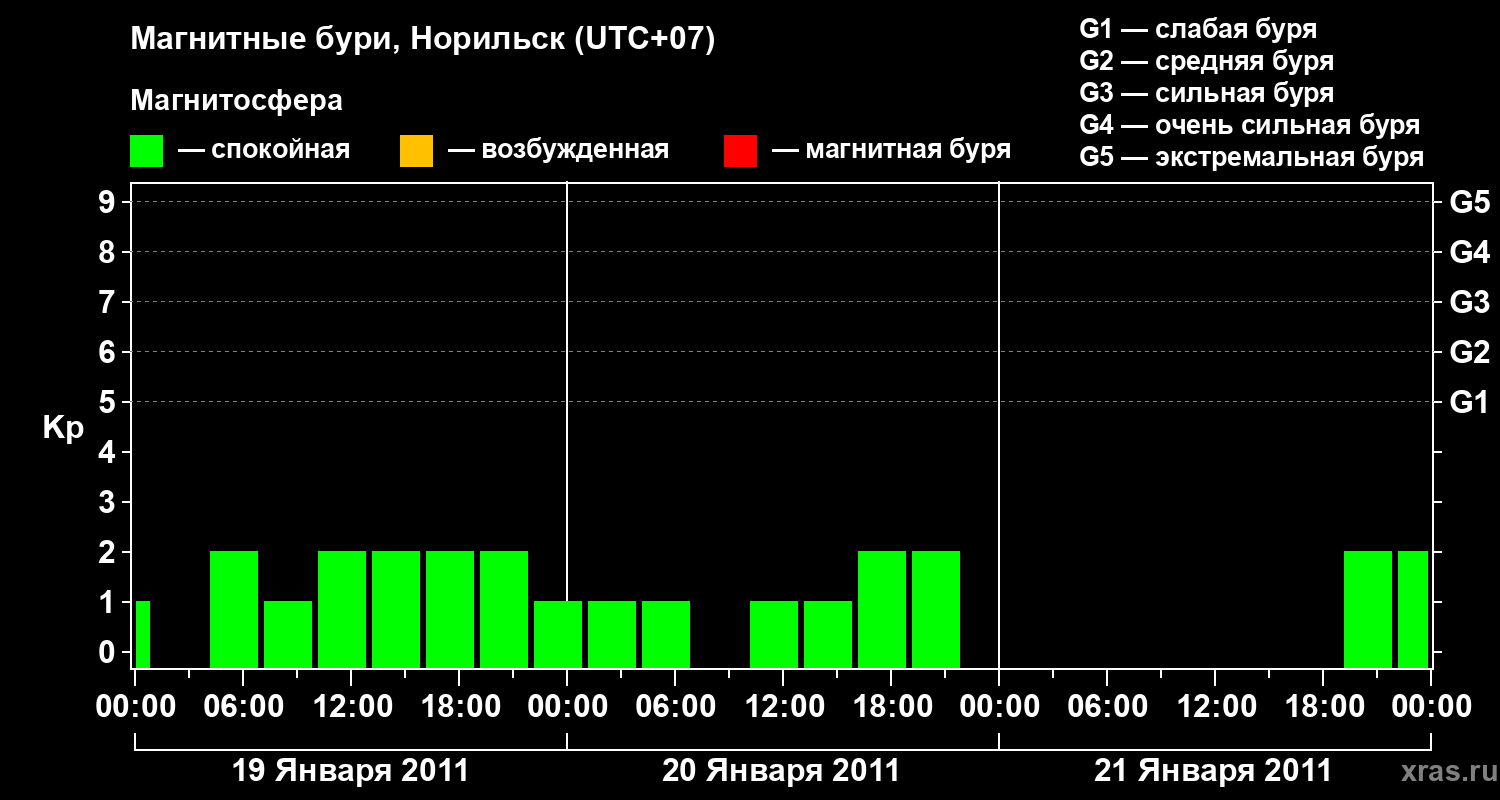The image size is (1500, 800).
Task: Select the legend line 'G3 — сильная буря'
Action: click(x=1207, y=93)
